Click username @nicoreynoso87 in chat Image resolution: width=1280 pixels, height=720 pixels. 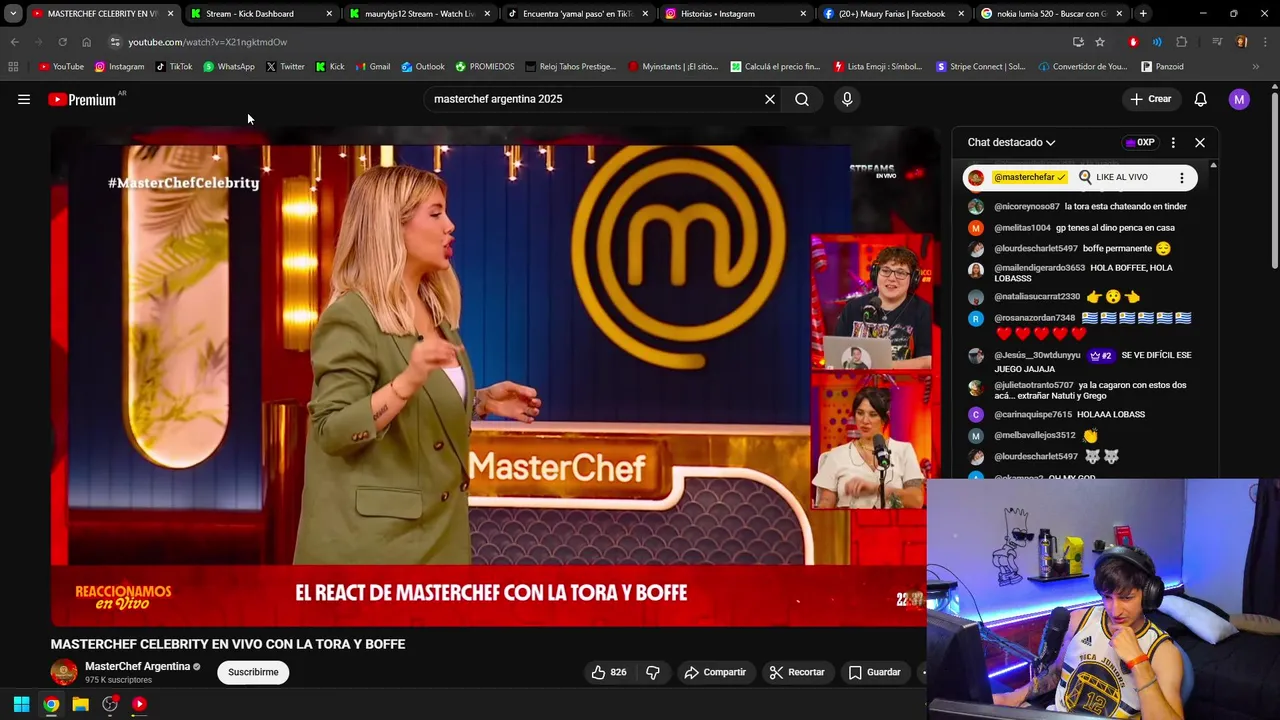coord(1026,206)
